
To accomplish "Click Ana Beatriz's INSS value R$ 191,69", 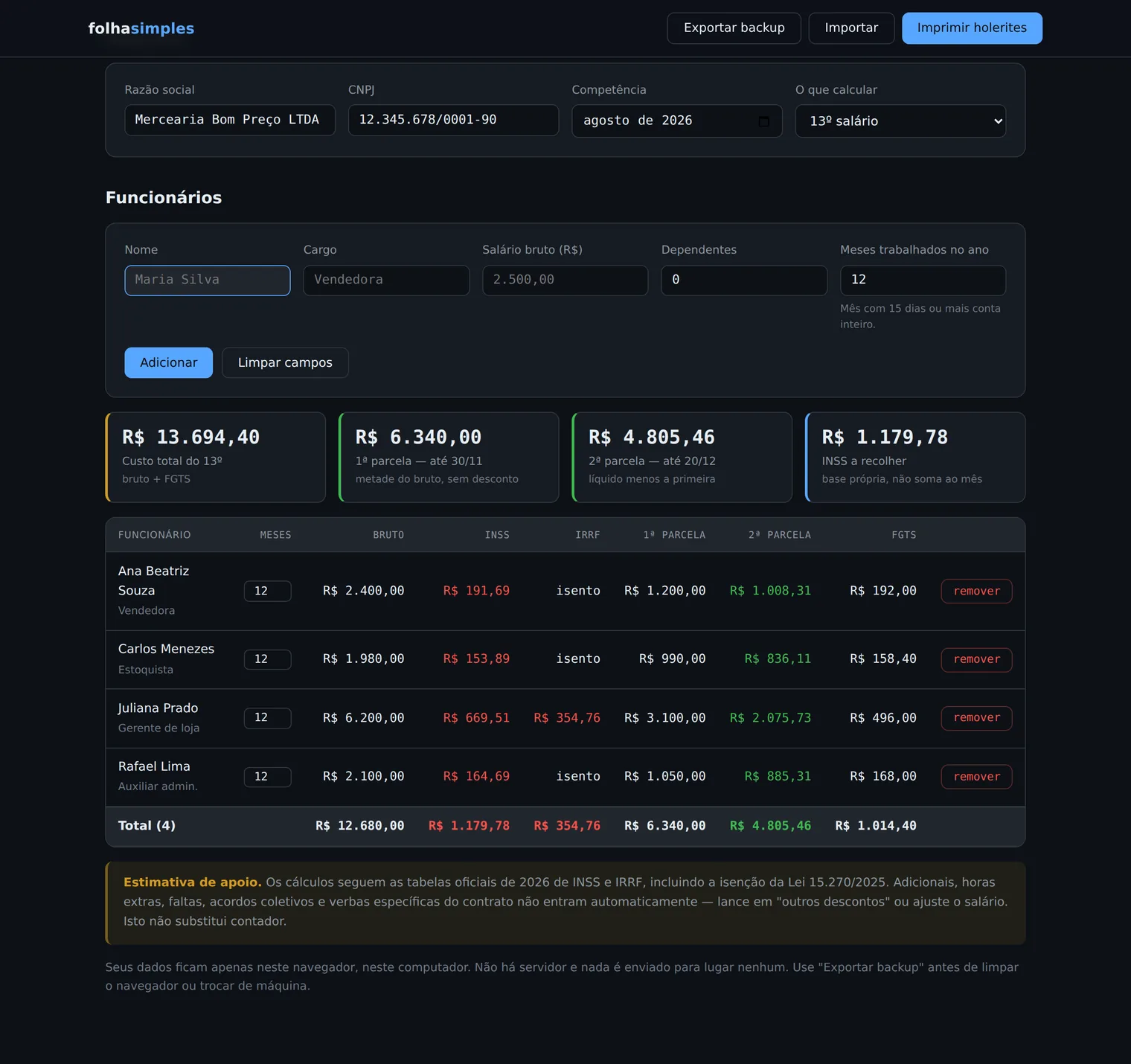I will click(476, 591).
